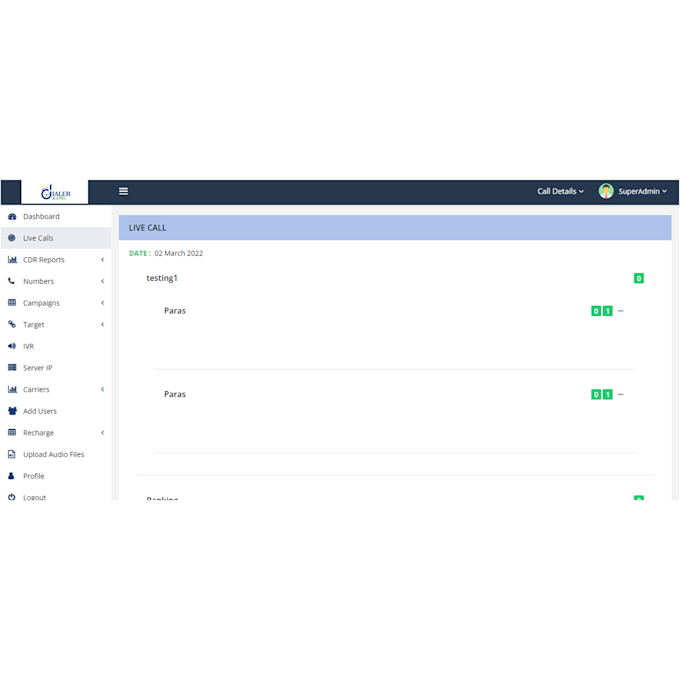Open the Dialer King logo home
This screenshot has width=680, height=680.
[56, 192]
